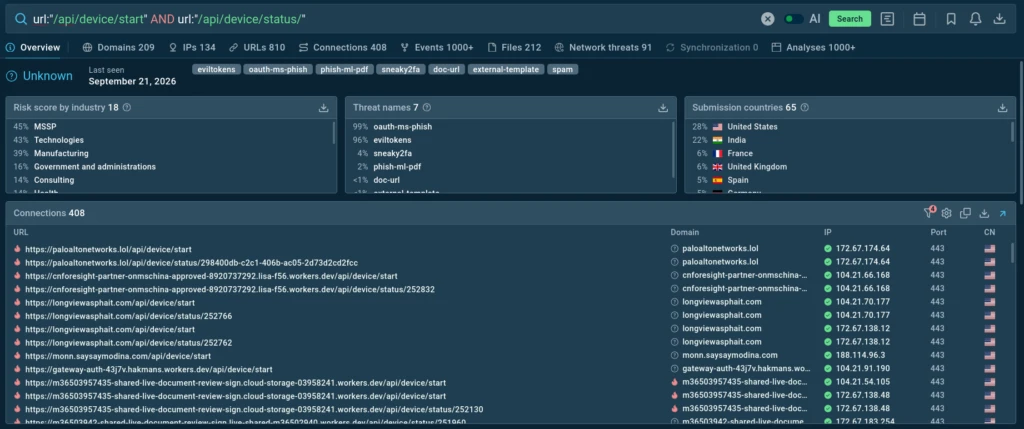Viewport: 1024px width, 429px height.
Task: Open the Connections table settings gear
Action: point(946,214)
